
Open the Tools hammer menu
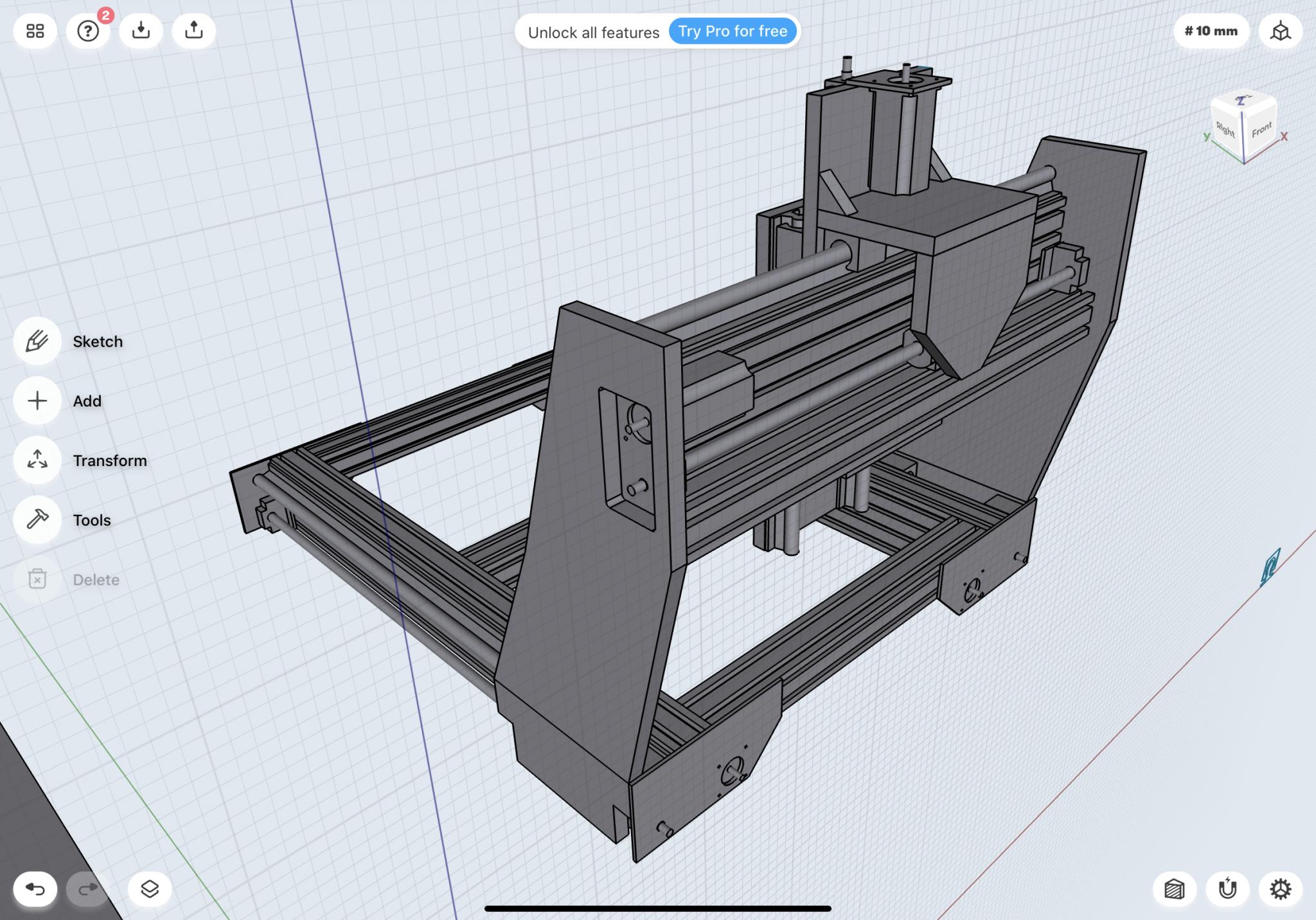(37, 519)
